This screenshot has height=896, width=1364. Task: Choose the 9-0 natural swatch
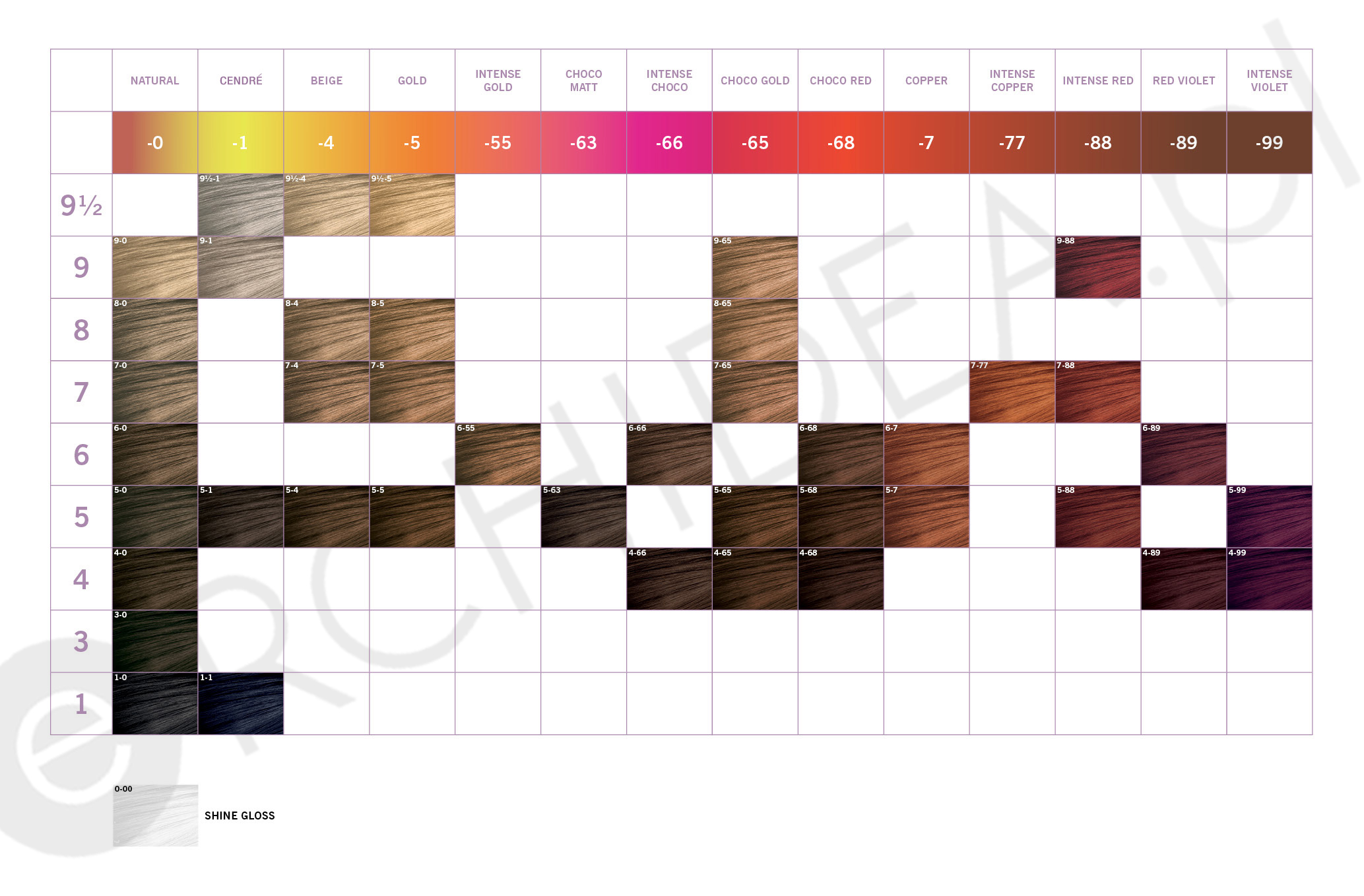[x=155, y=267]
